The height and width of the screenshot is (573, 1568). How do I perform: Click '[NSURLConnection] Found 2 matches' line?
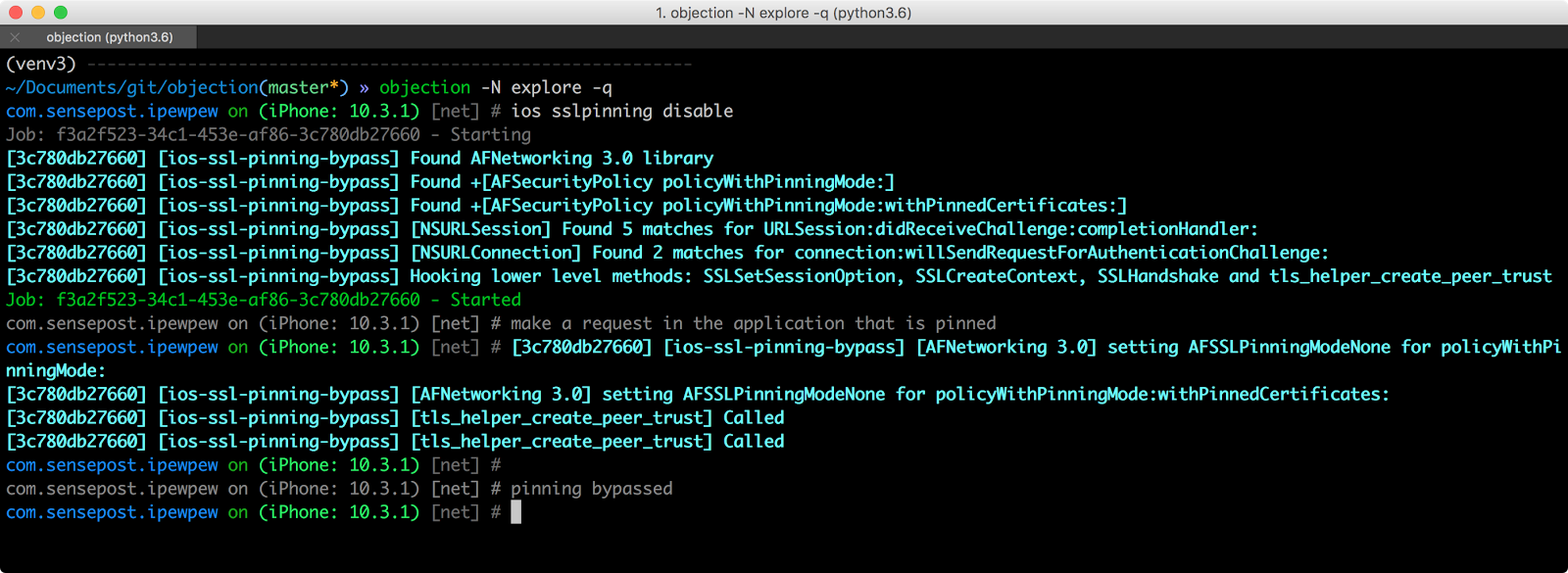coord(667,252)
